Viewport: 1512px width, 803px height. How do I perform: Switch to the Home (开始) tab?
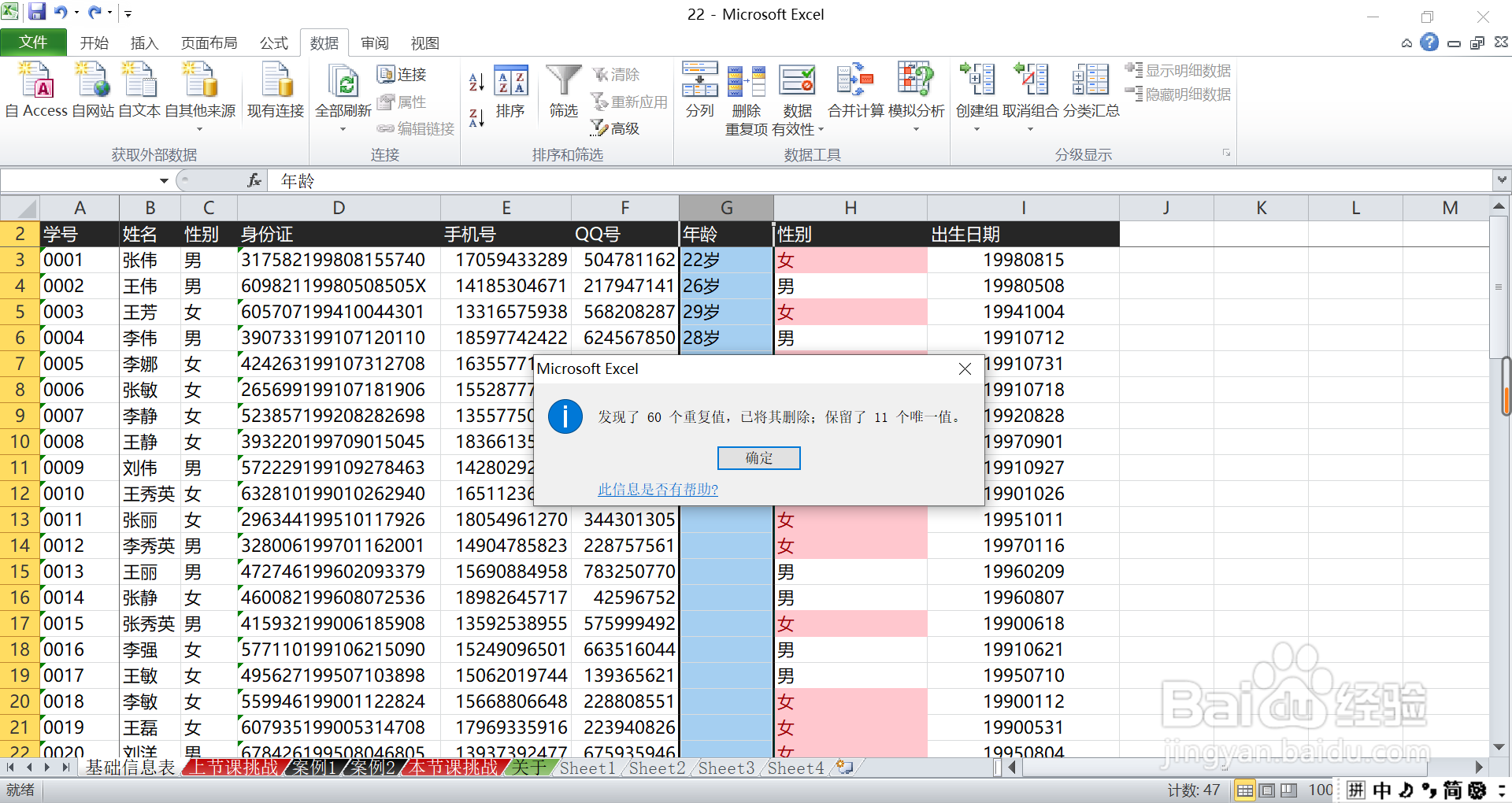coord(94,43)
